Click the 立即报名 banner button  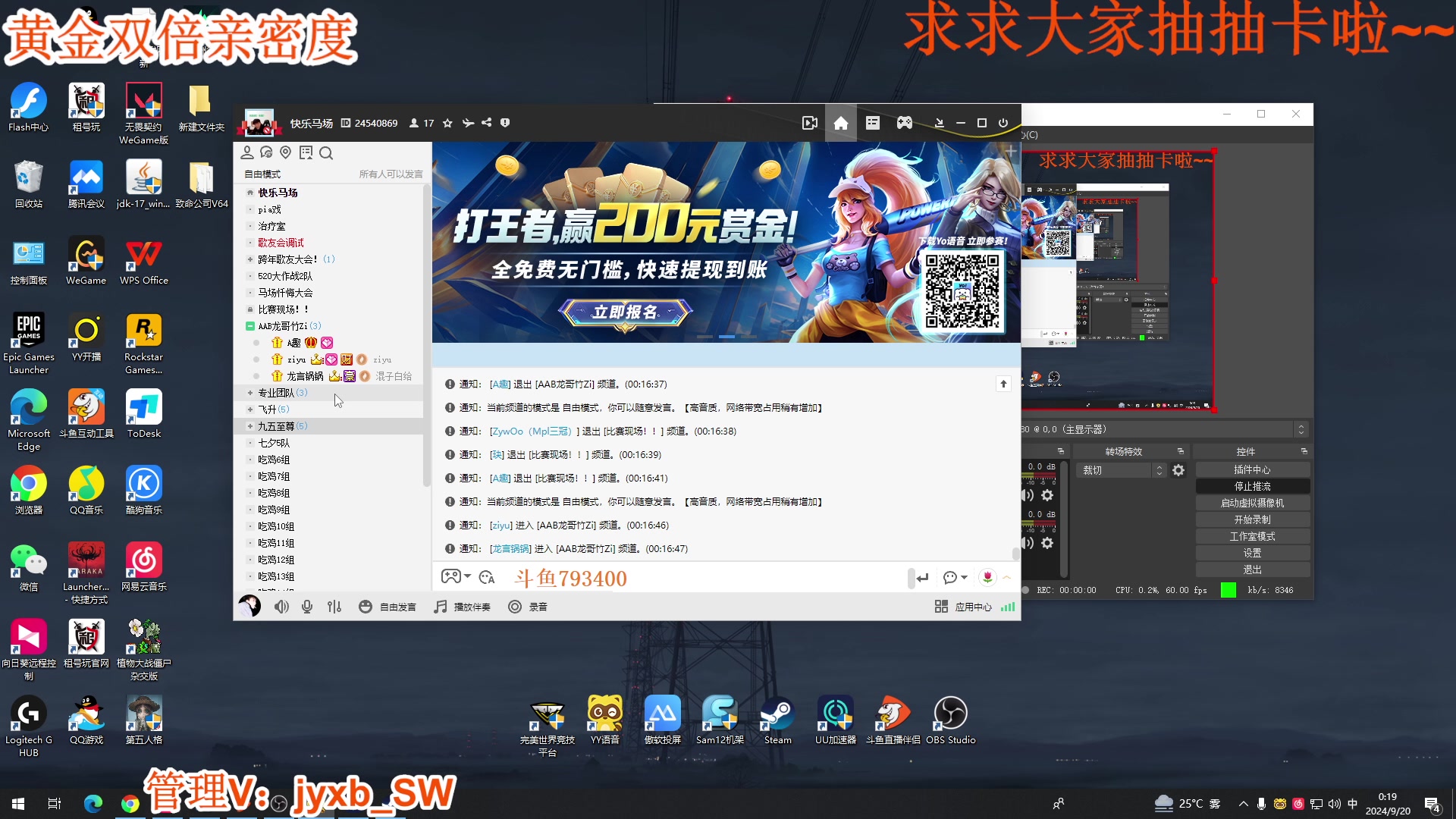(625, 312)
